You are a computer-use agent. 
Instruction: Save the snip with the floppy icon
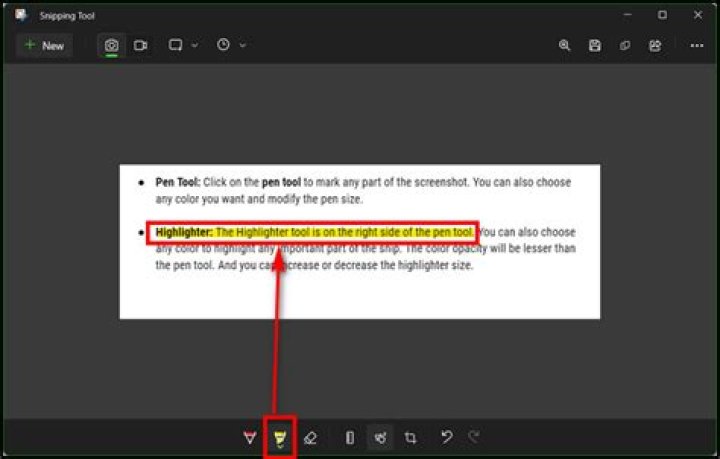(595, 46)
